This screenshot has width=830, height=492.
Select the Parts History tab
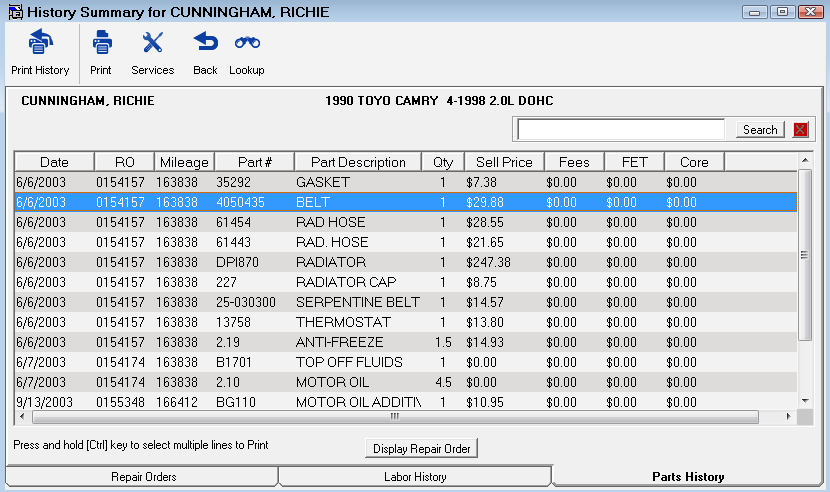coord(688,477)
